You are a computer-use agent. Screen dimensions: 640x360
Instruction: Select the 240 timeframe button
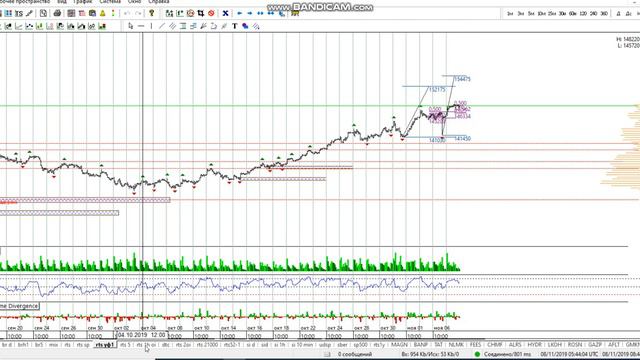coord(594,14)
